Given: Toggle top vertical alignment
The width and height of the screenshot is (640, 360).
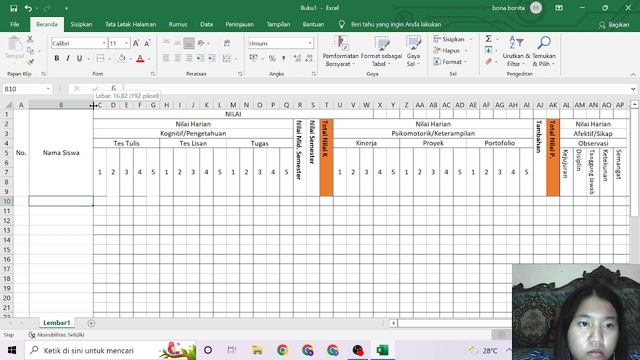Looking at the screenshot, I should [x=166, y=43].
